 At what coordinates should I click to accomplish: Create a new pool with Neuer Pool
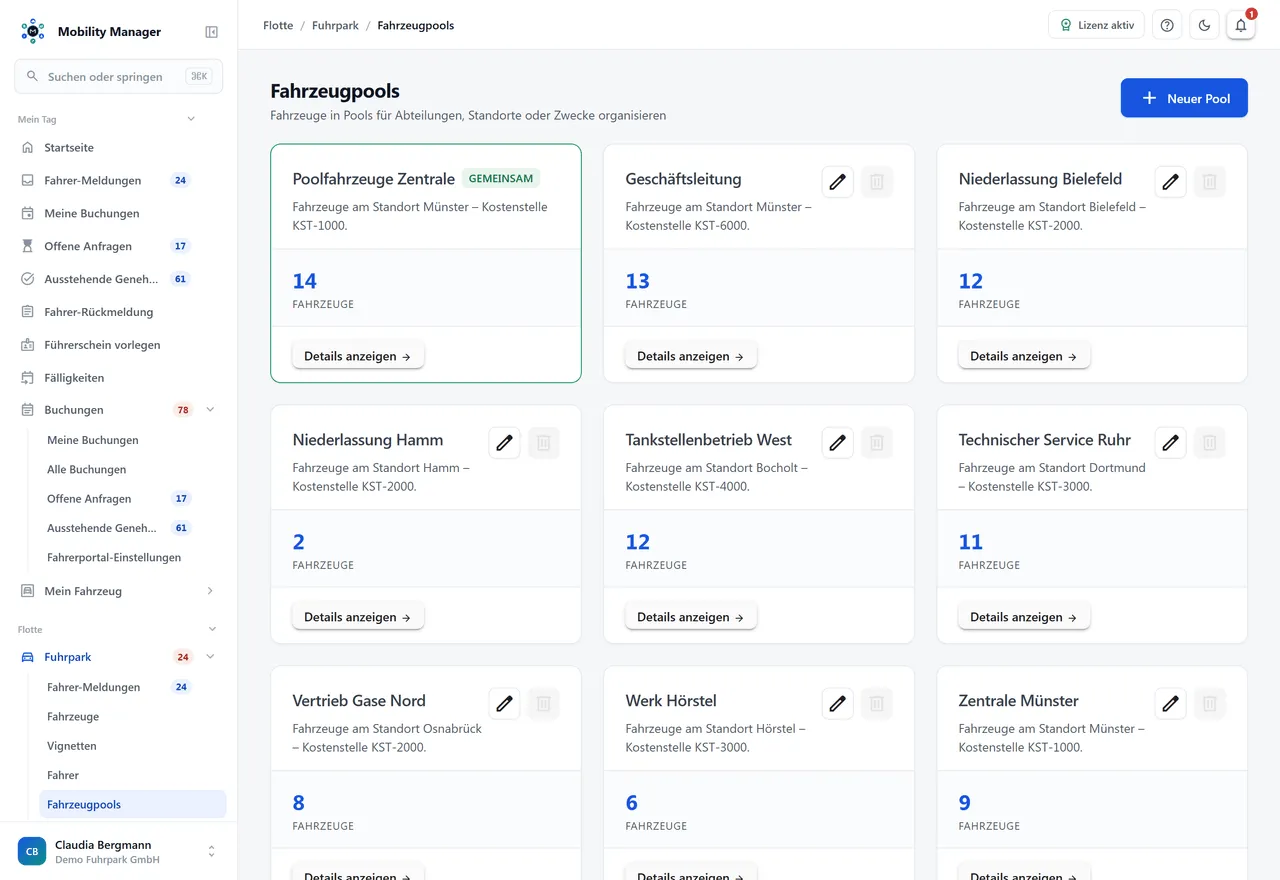tap(1184, 98)
